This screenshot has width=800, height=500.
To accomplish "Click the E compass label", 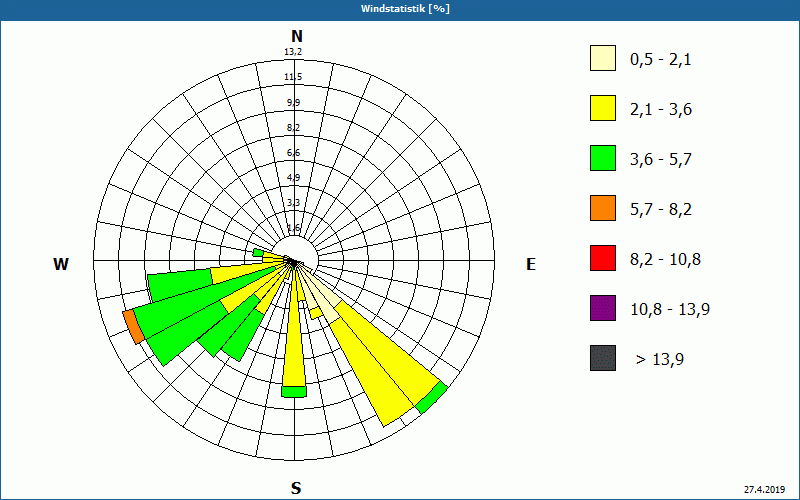I will [531, 264].
